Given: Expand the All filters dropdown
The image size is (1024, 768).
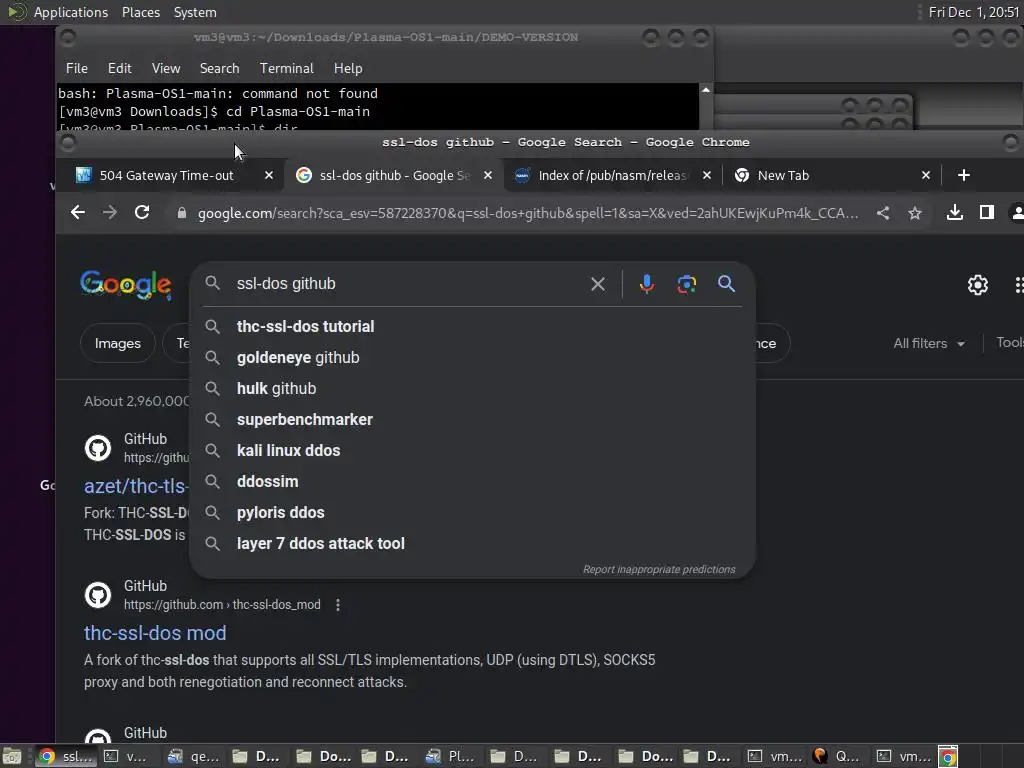Looking at the screenshot, I should 929,344.
